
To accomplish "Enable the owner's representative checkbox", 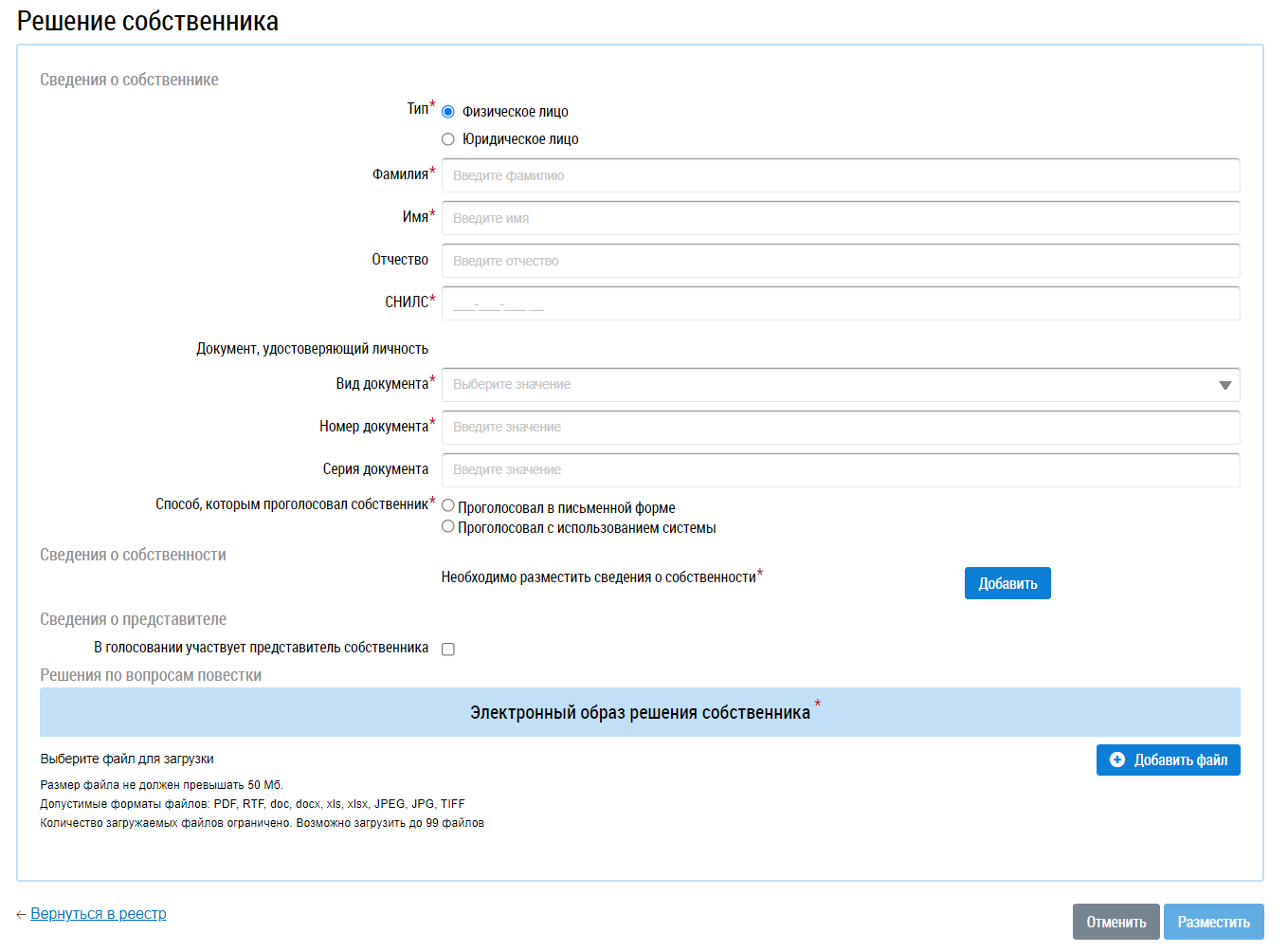I will [x=448, y=650].
